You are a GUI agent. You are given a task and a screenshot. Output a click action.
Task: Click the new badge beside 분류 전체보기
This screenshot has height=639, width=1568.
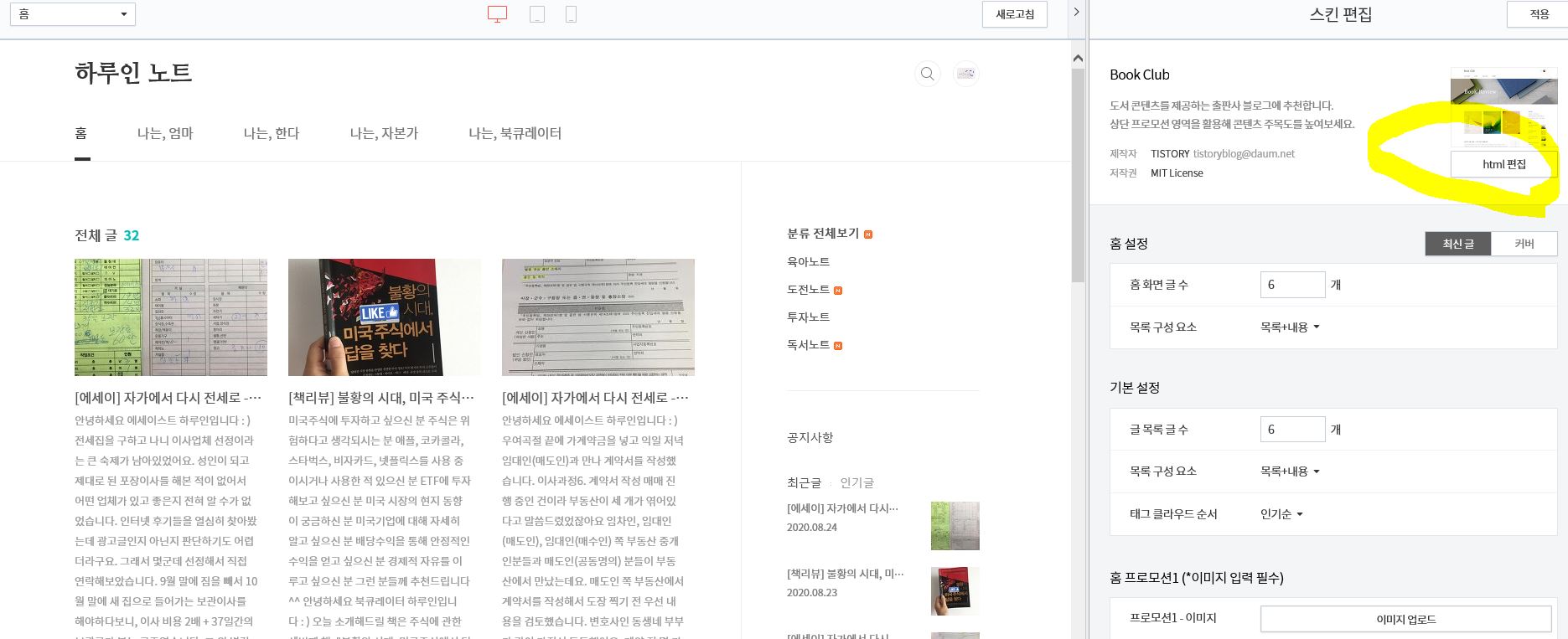868,234
